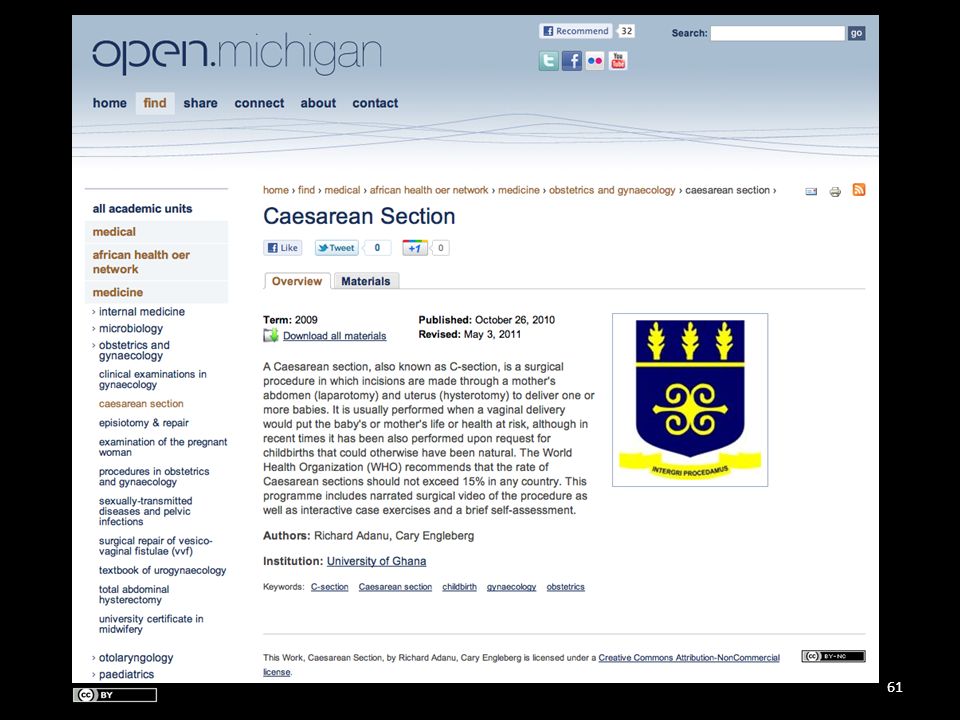The width and height of the screenshot is (960, 720).
Task: Click the childbirth keyword link
Action: (459, 587)
